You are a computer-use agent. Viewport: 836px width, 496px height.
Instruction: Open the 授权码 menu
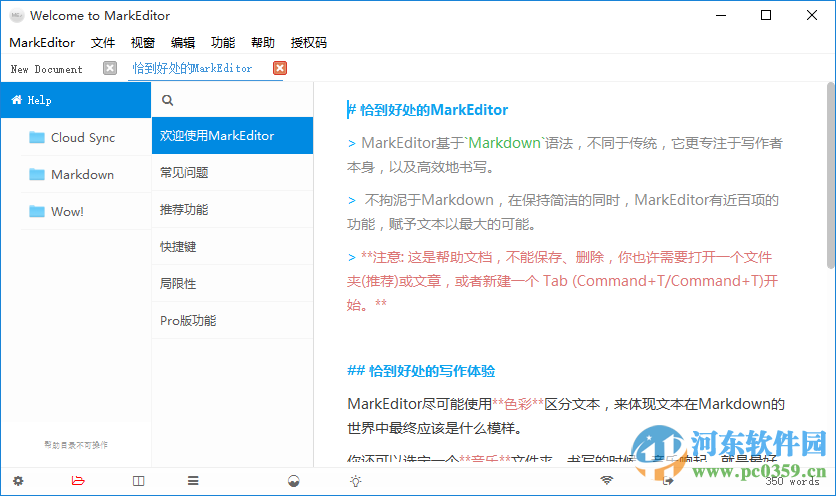309,43
